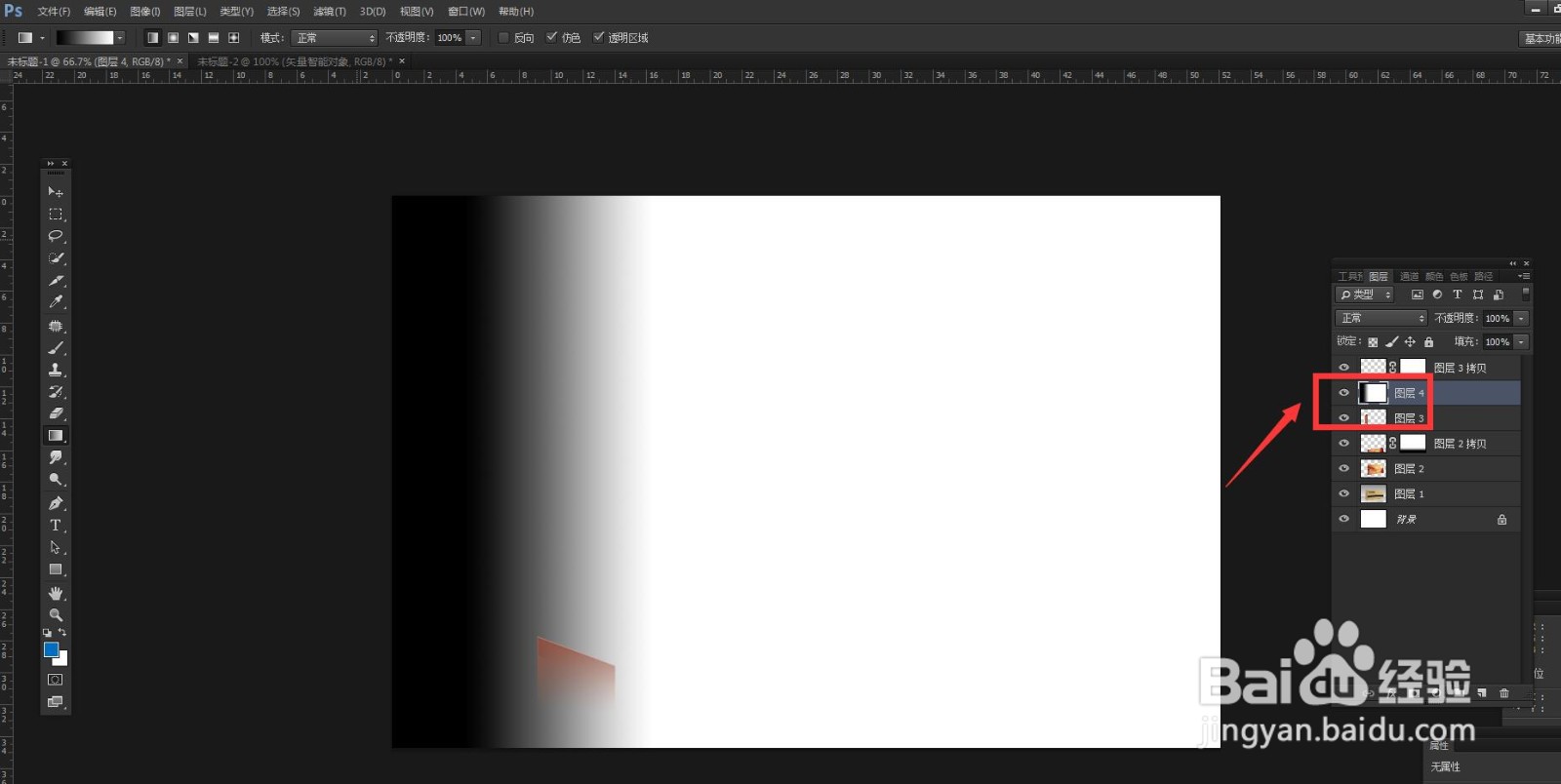Select the Smudge tool
The image size is (1561, 784).
pyautogui.click(x=56, y=457)
